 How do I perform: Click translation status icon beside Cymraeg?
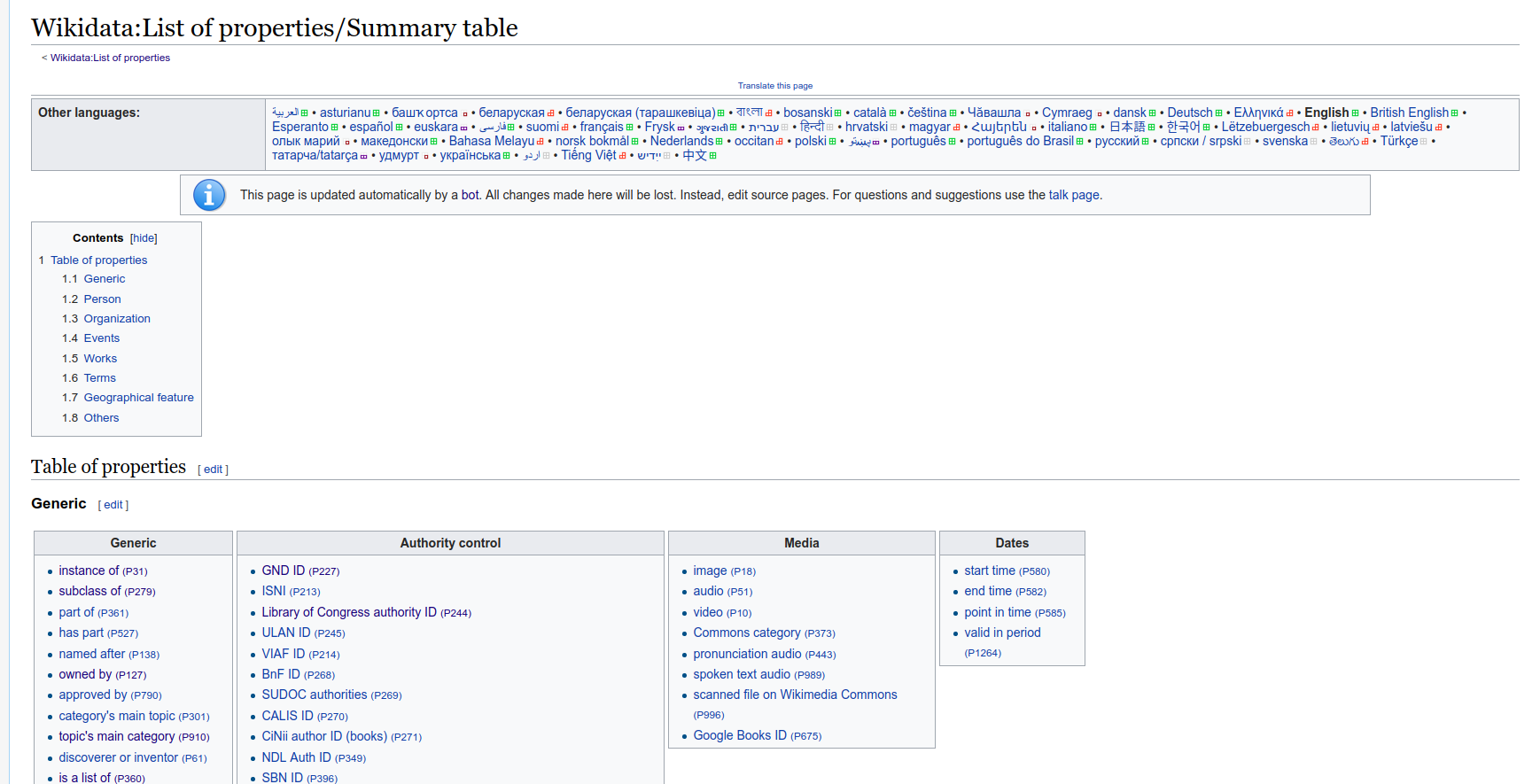tap(1099, 113)
